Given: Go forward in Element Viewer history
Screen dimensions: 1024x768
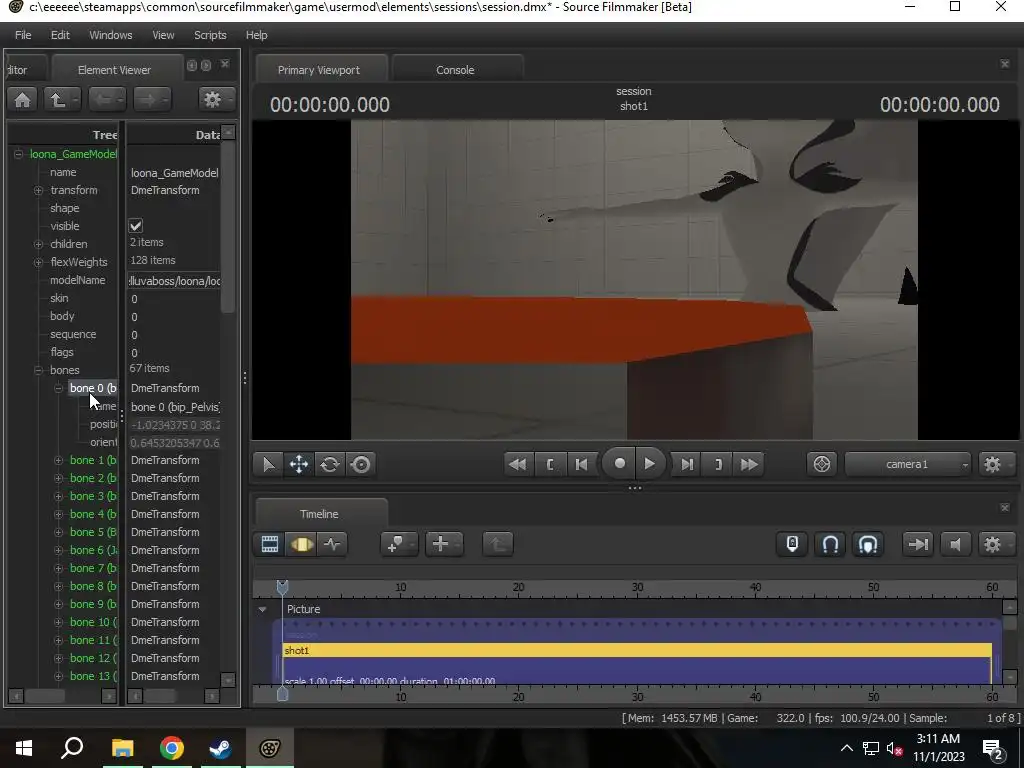Looking at the screenshot, I should [x=152, y=100].
